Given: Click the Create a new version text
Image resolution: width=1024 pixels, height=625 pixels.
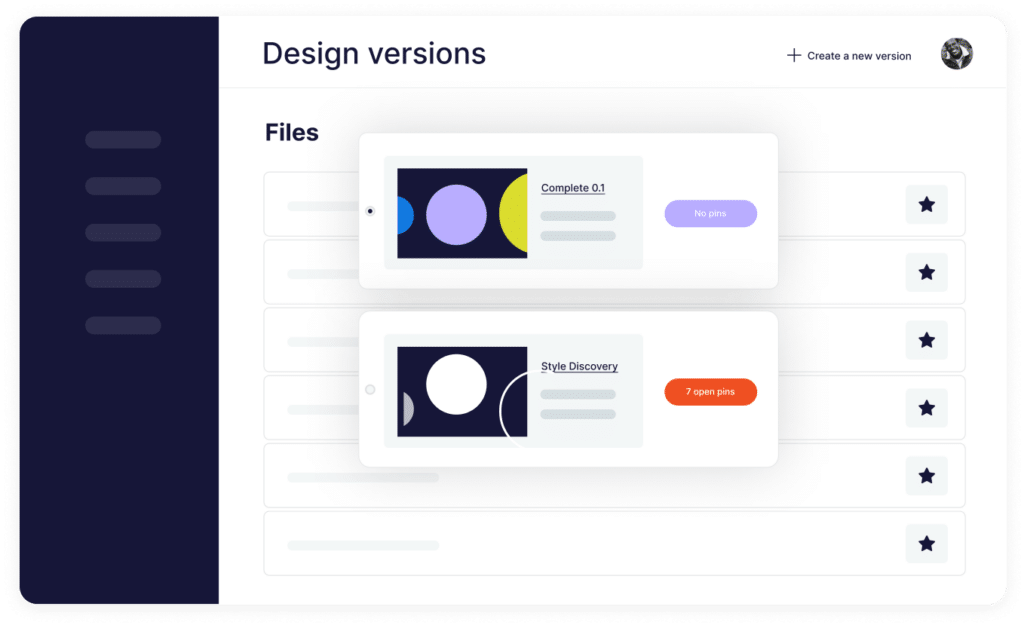Looking at the screenshot, I should point(859,56).
